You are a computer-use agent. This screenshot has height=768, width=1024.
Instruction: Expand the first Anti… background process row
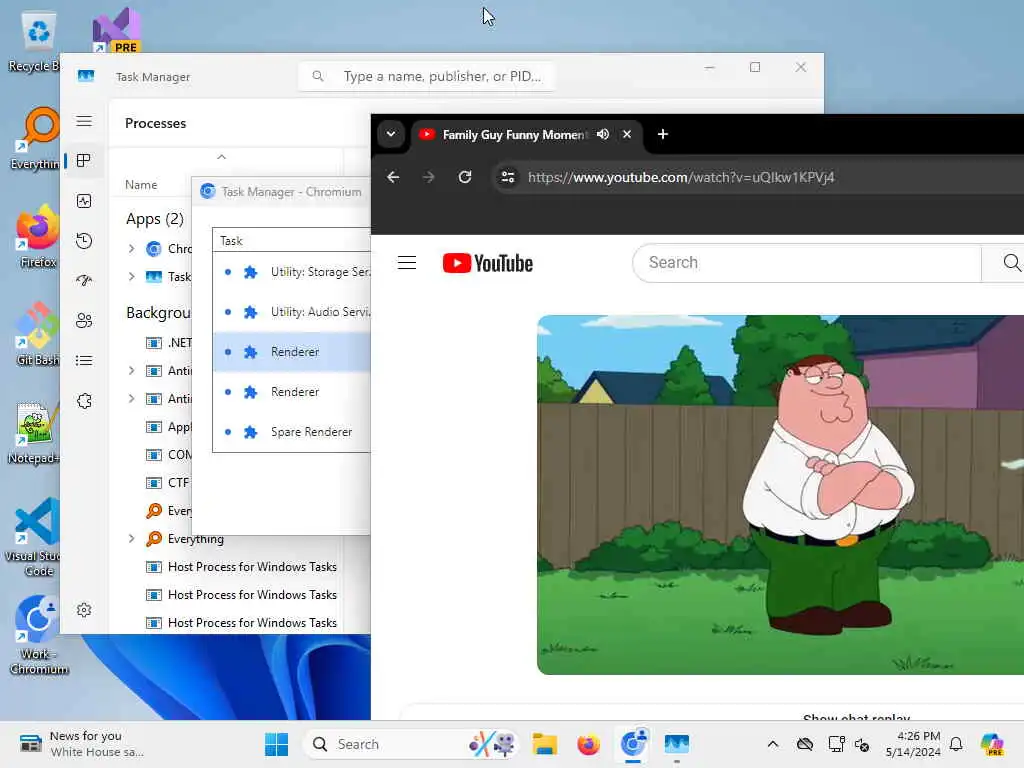click(x=131, y=371)
